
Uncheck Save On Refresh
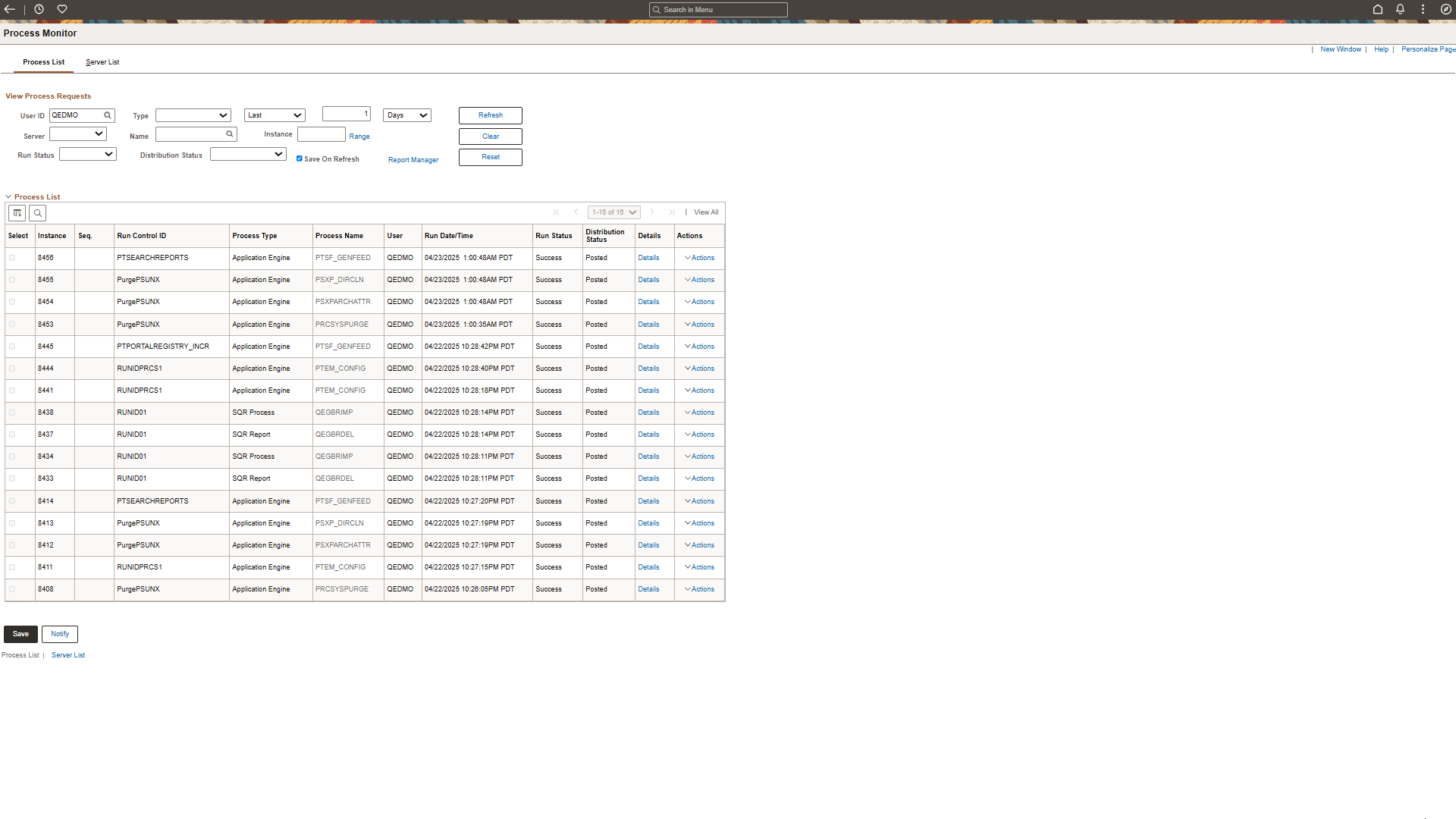(x=299, y=158)
